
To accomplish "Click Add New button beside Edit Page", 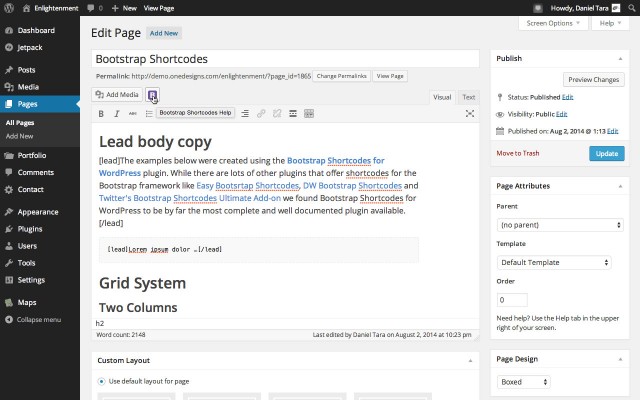I will [x=164, y=33].
